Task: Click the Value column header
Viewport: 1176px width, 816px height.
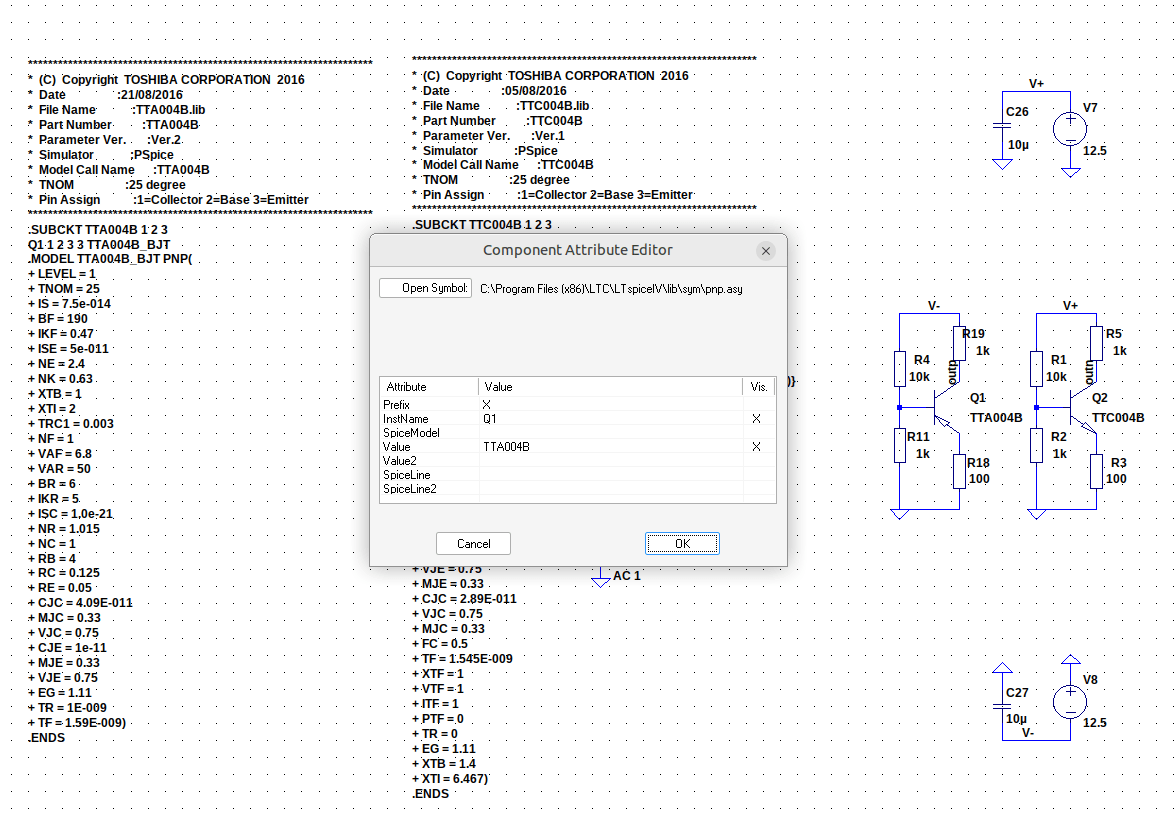Action: [x=610, y=387]
